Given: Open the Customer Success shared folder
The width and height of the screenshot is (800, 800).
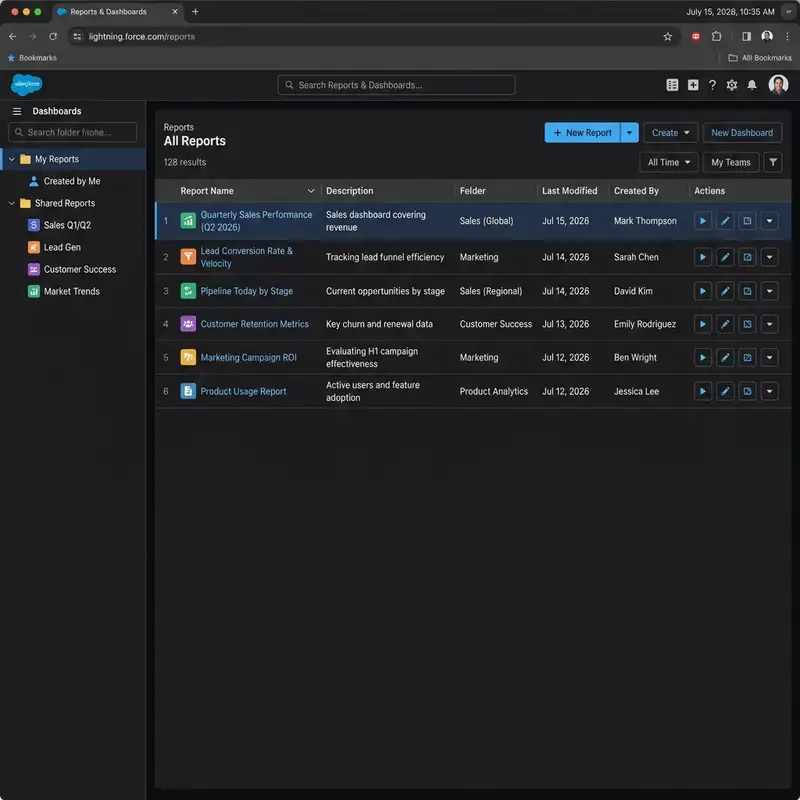Looking at the screenshot, I should (72, 269).
